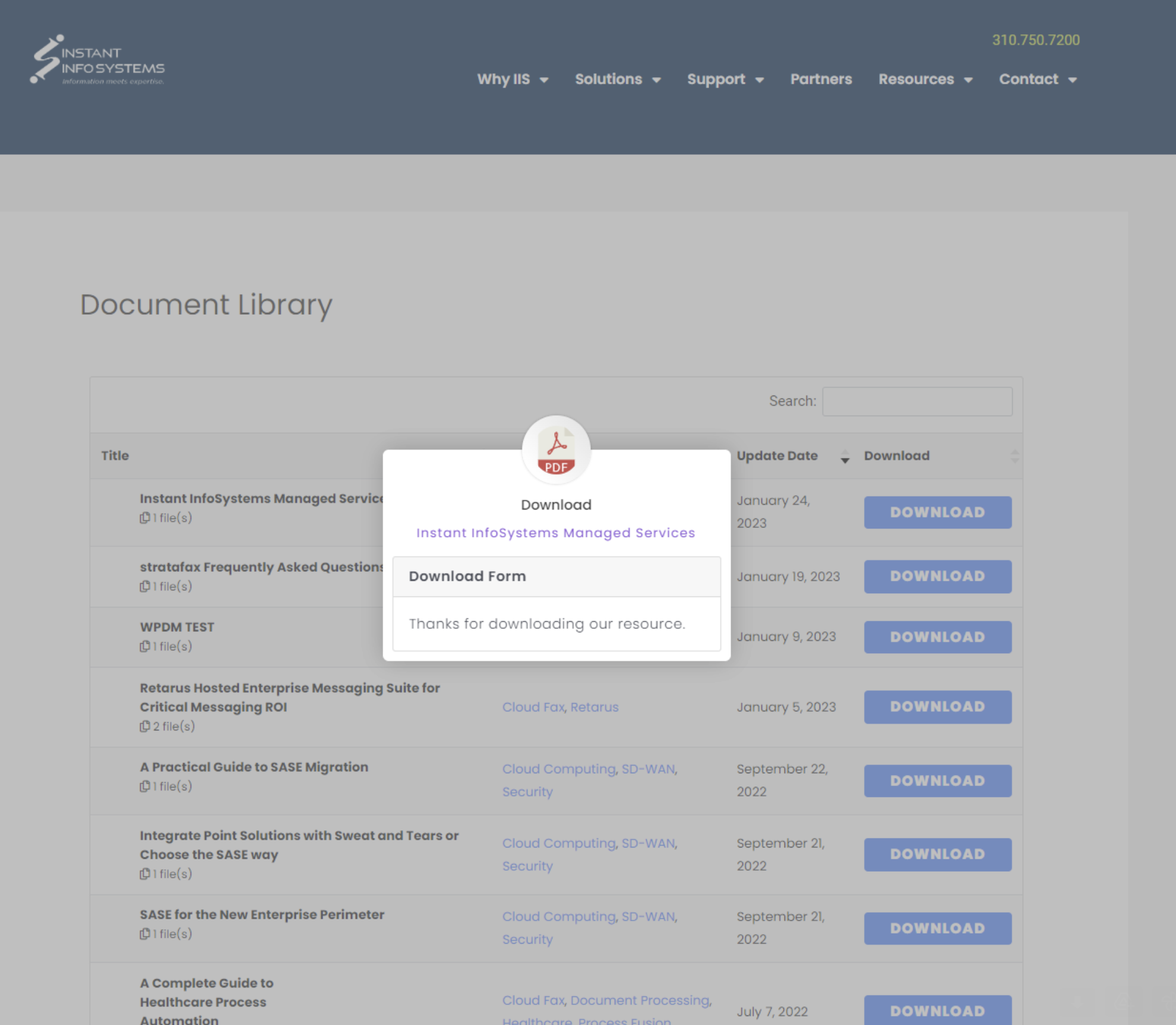Viewport: 1176px width, 1025px height.
Task: Sort by the Download column arrows
Action: click(1014, 456)
